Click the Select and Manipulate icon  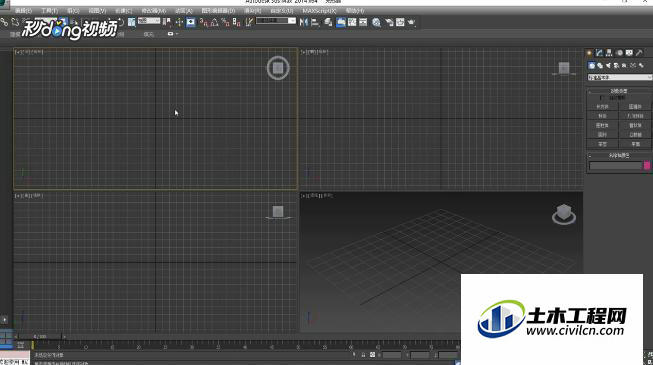point(179,22)
